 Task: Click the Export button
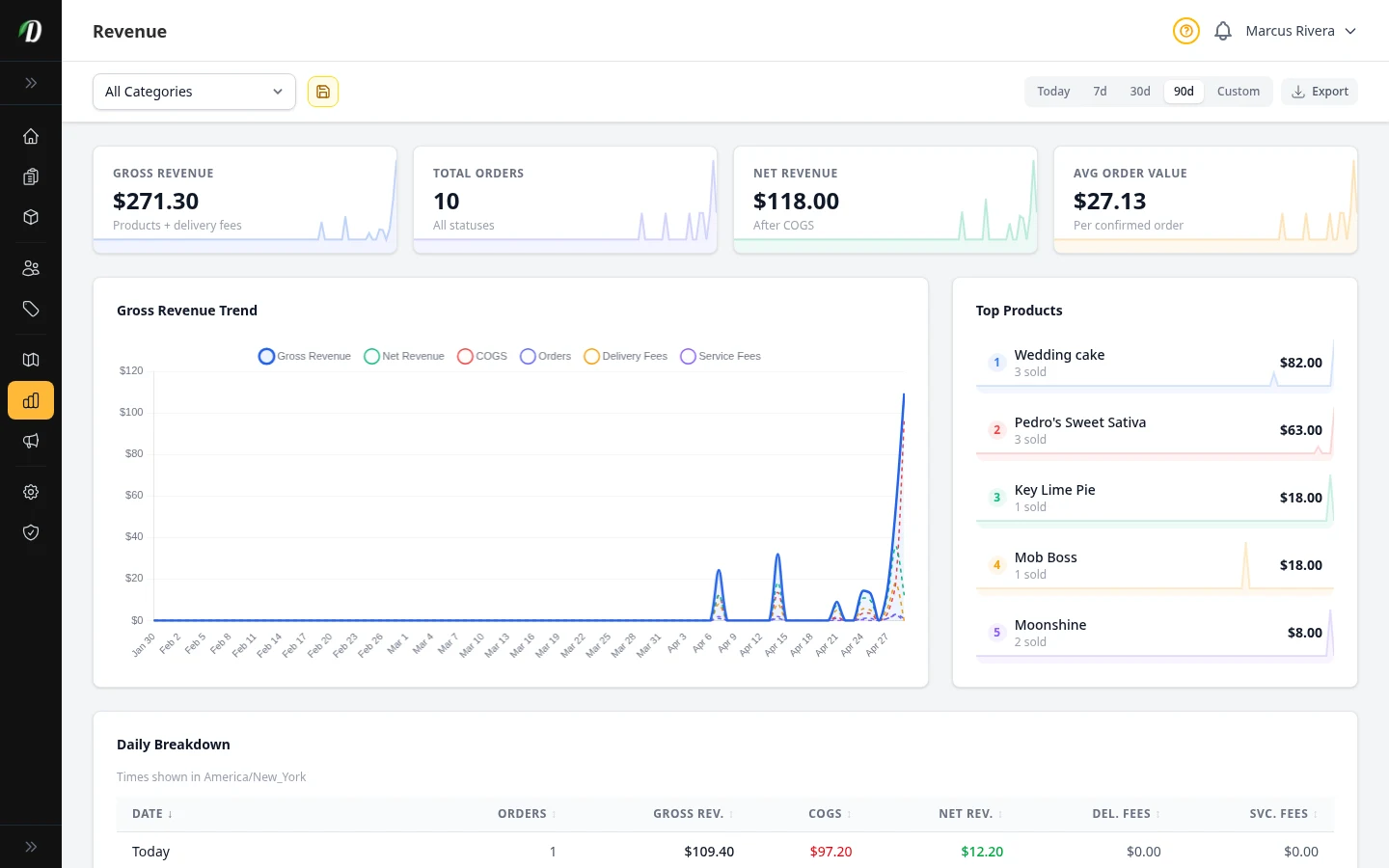[1320, 92]
